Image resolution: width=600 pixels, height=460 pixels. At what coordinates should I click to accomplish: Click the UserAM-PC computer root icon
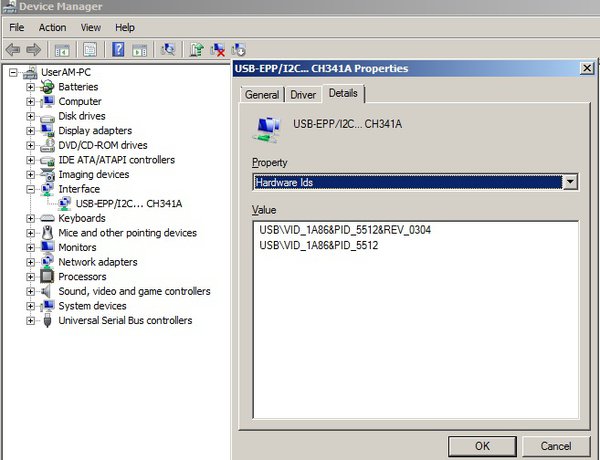tap(30, 72)
